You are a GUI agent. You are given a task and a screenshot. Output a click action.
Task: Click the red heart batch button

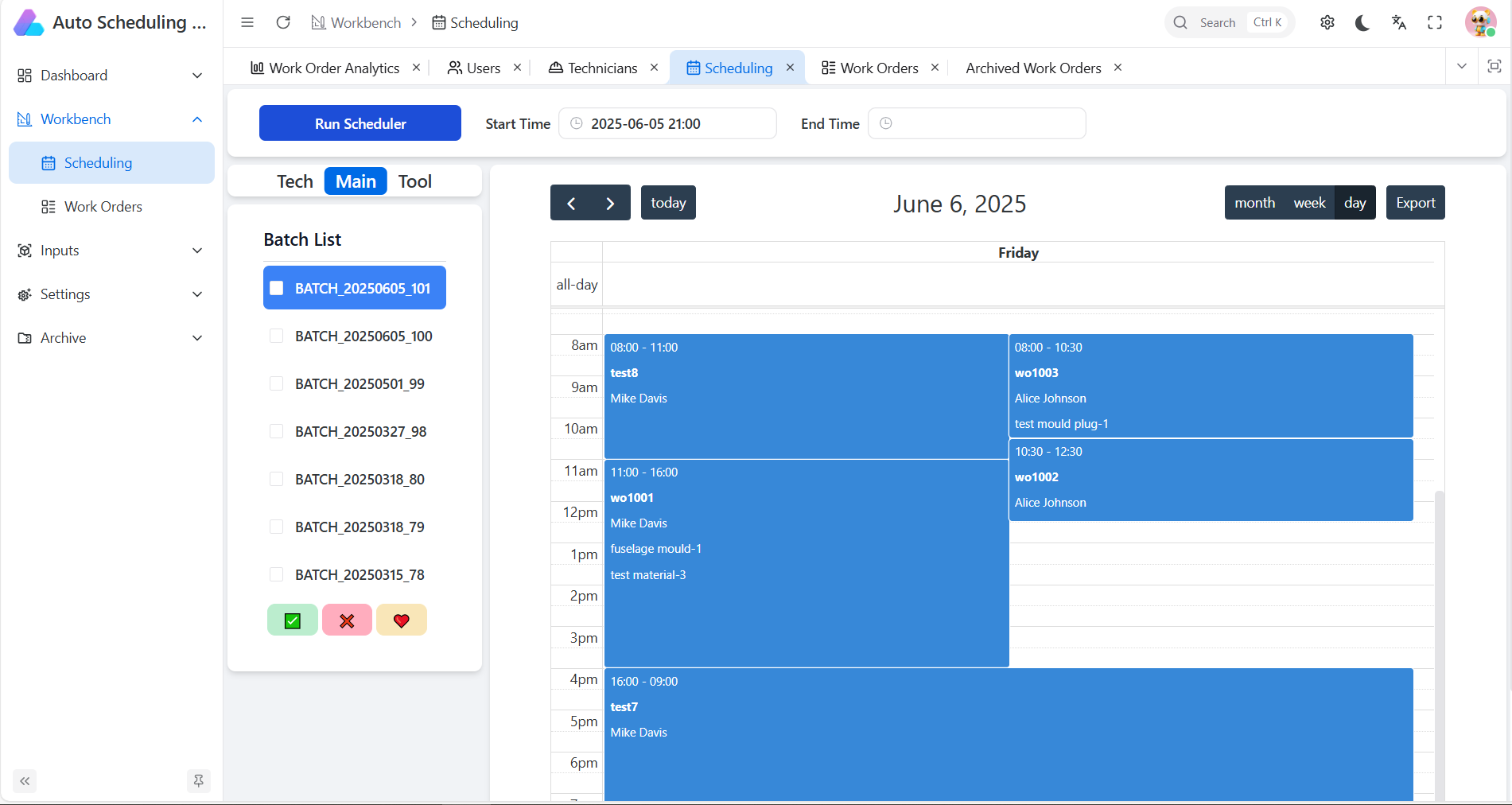pos(402,620)
